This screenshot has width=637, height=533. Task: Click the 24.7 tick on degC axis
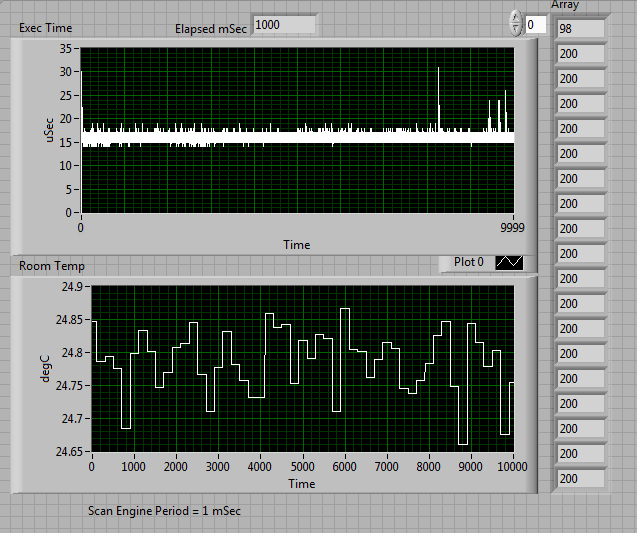point(72,418)
